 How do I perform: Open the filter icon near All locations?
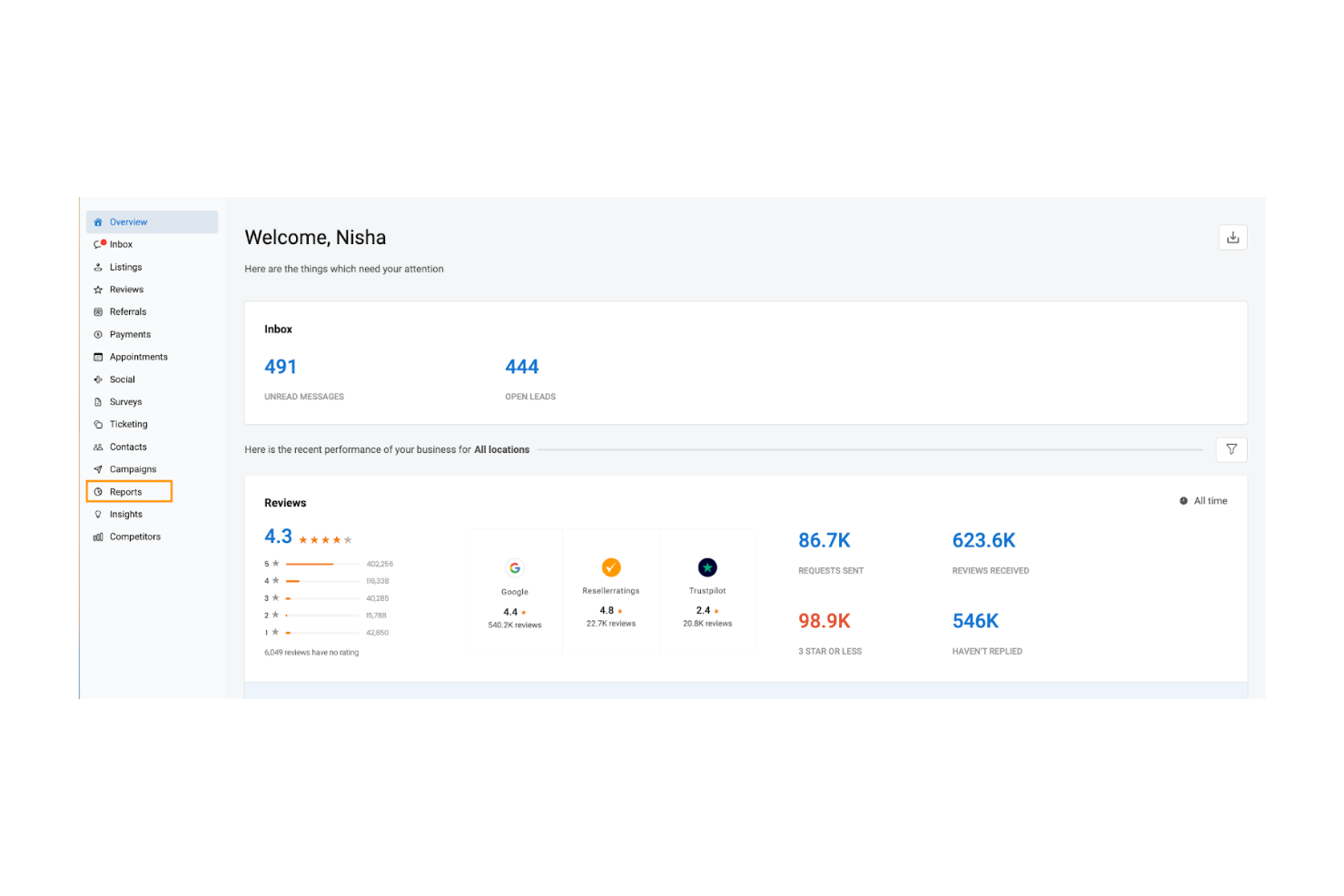(x=1231, y=448)
